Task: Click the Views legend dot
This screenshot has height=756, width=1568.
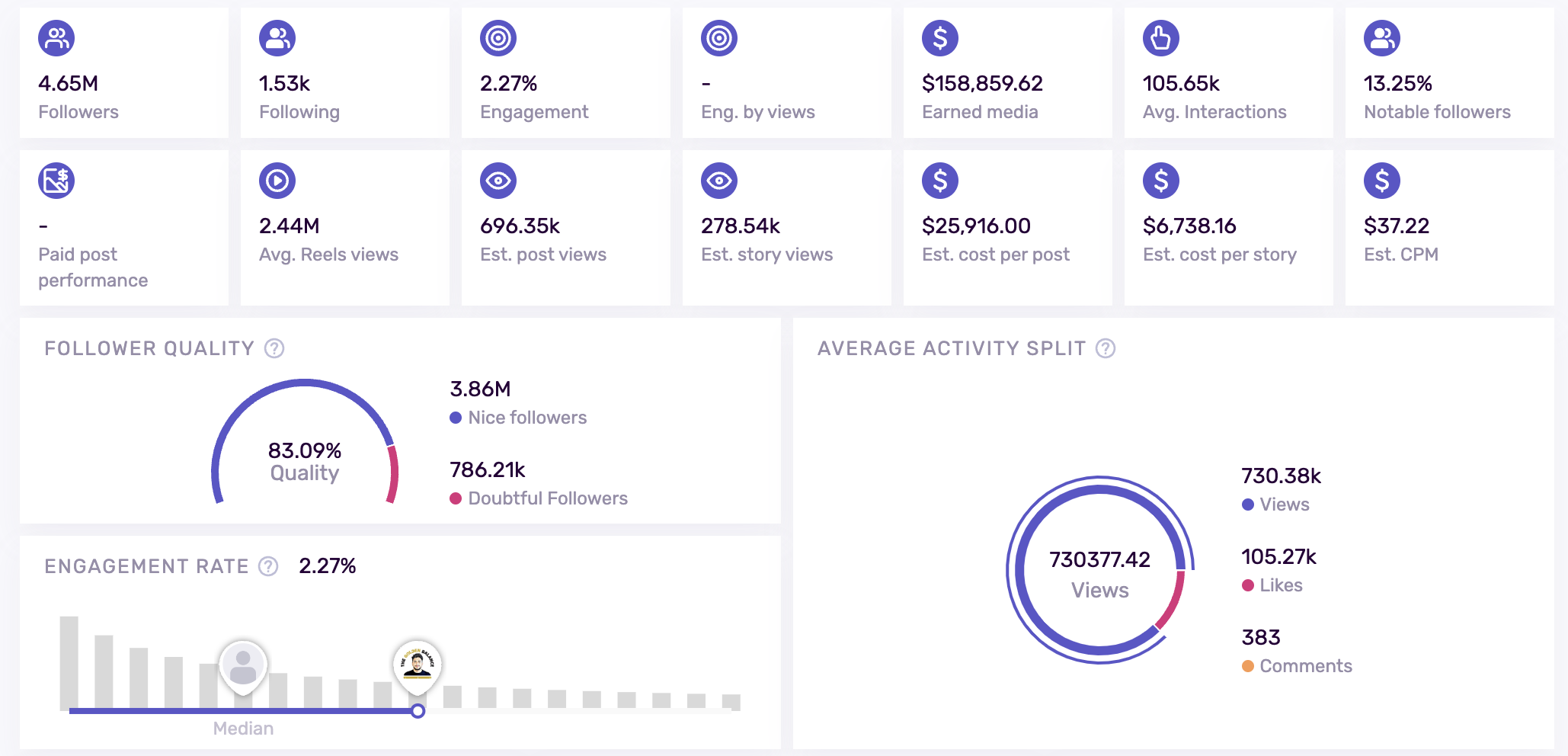Action: [x=1248, y=505]
